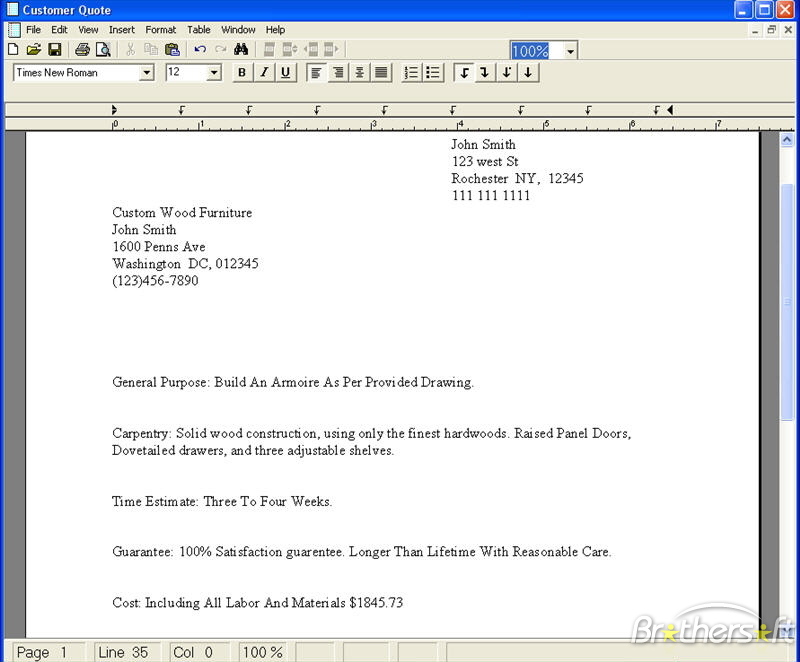Undo the last action

point(200,49)
